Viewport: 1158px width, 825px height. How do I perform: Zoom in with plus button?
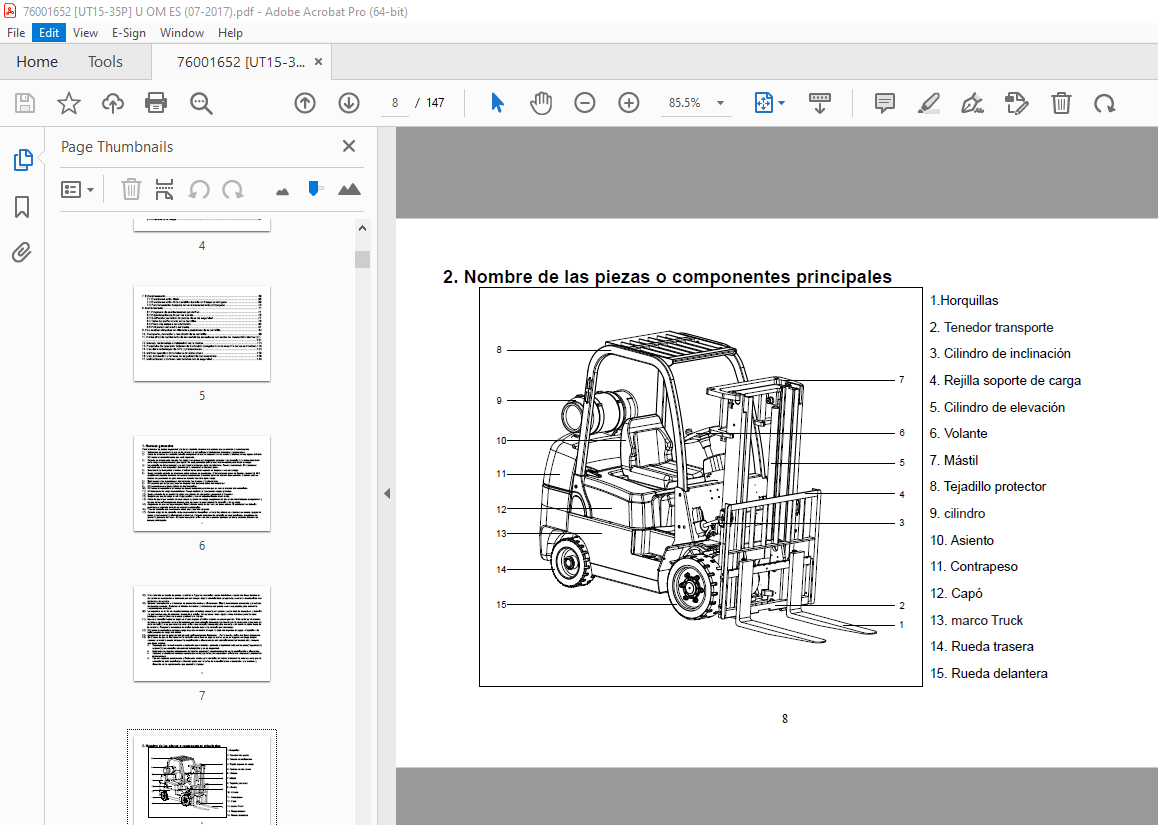pyautogui.click(x=628, y=103)
